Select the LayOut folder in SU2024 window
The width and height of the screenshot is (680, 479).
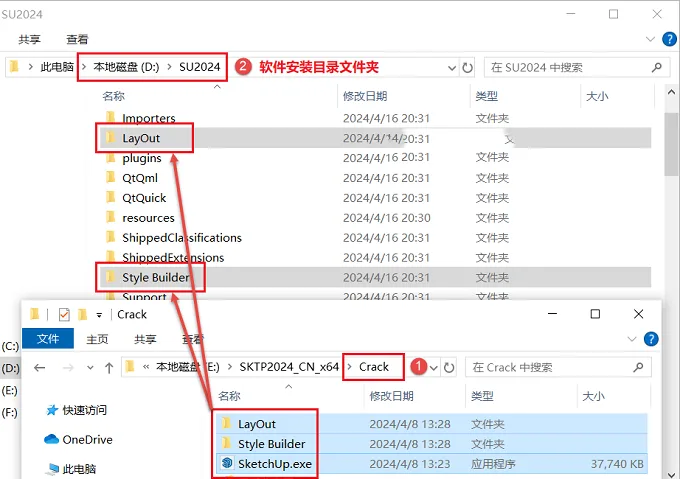click(x=141, y=138)
